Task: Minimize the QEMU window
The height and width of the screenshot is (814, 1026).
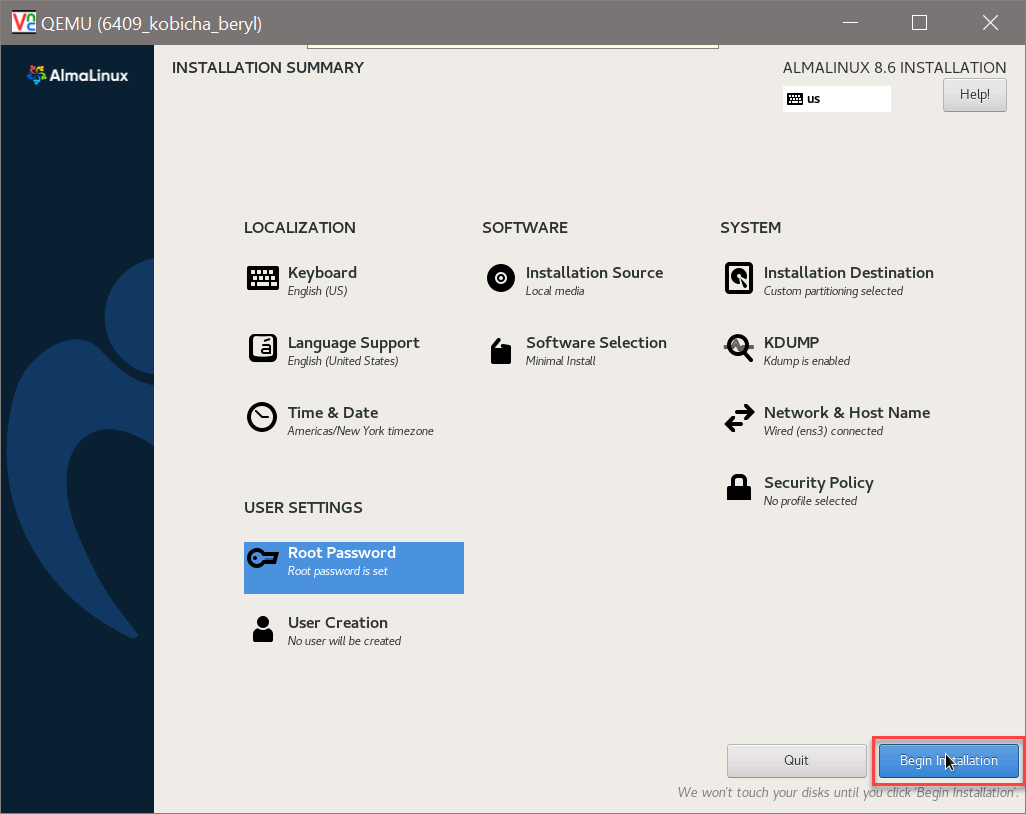Action: pos(850,23)
